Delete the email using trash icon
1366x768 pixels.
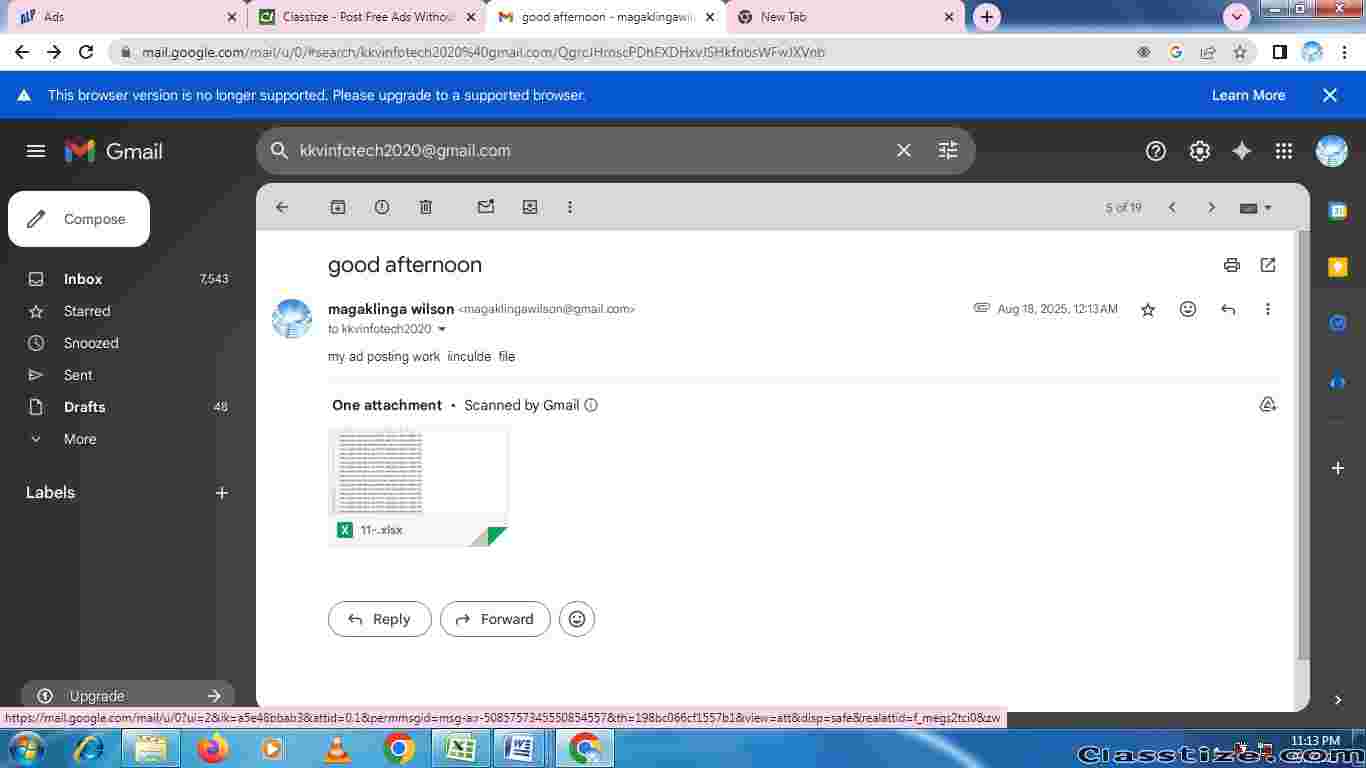[426, 207]
